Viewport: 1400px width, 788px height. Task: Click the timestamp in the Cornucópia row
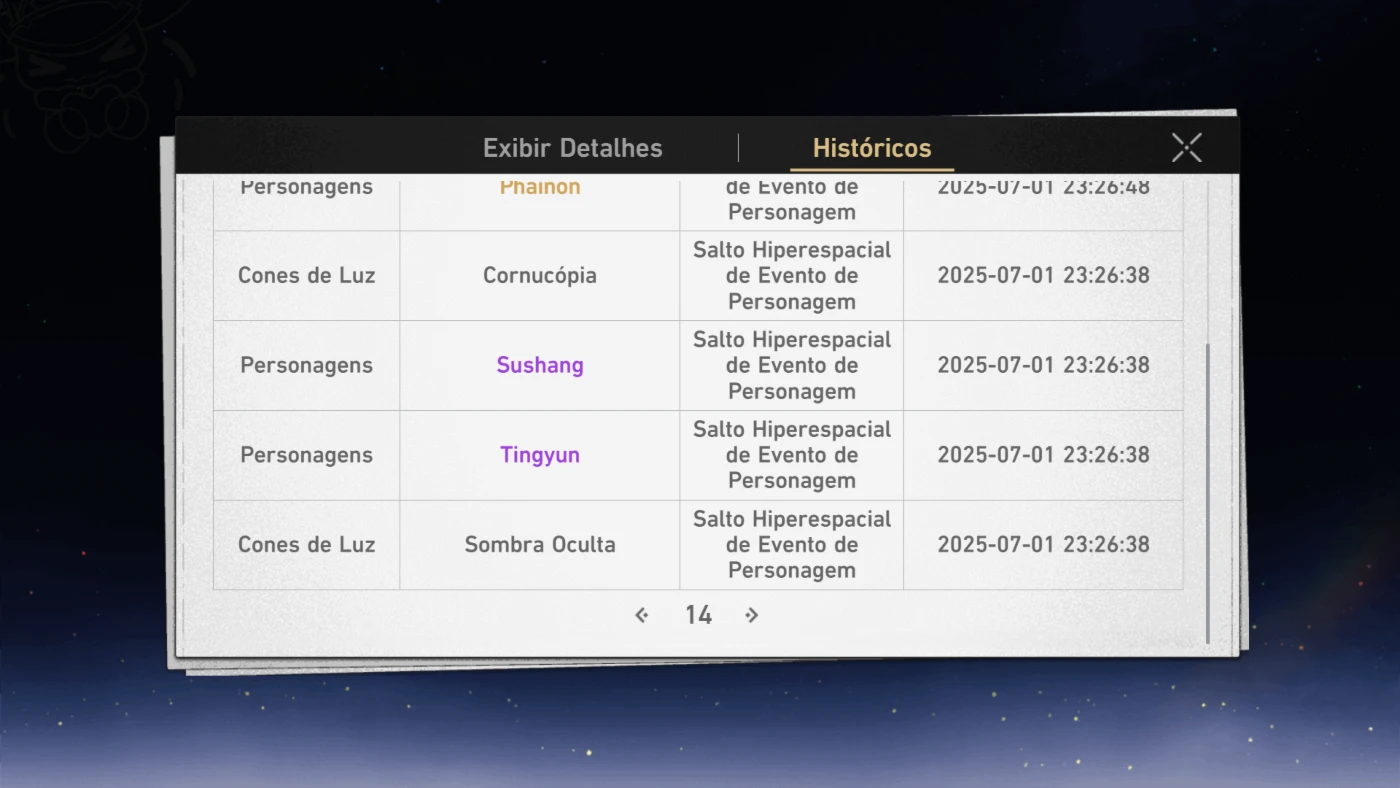[x=1043, y=275]
